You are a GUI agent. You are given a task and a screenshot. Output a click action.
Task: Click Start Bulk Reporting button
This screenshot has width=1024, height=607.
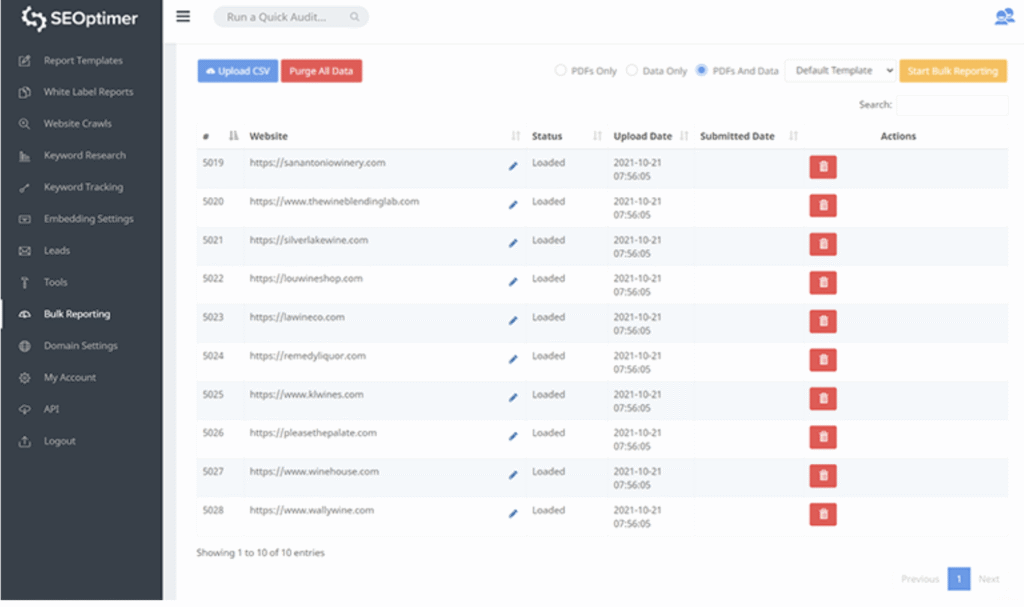coord(953,71)
